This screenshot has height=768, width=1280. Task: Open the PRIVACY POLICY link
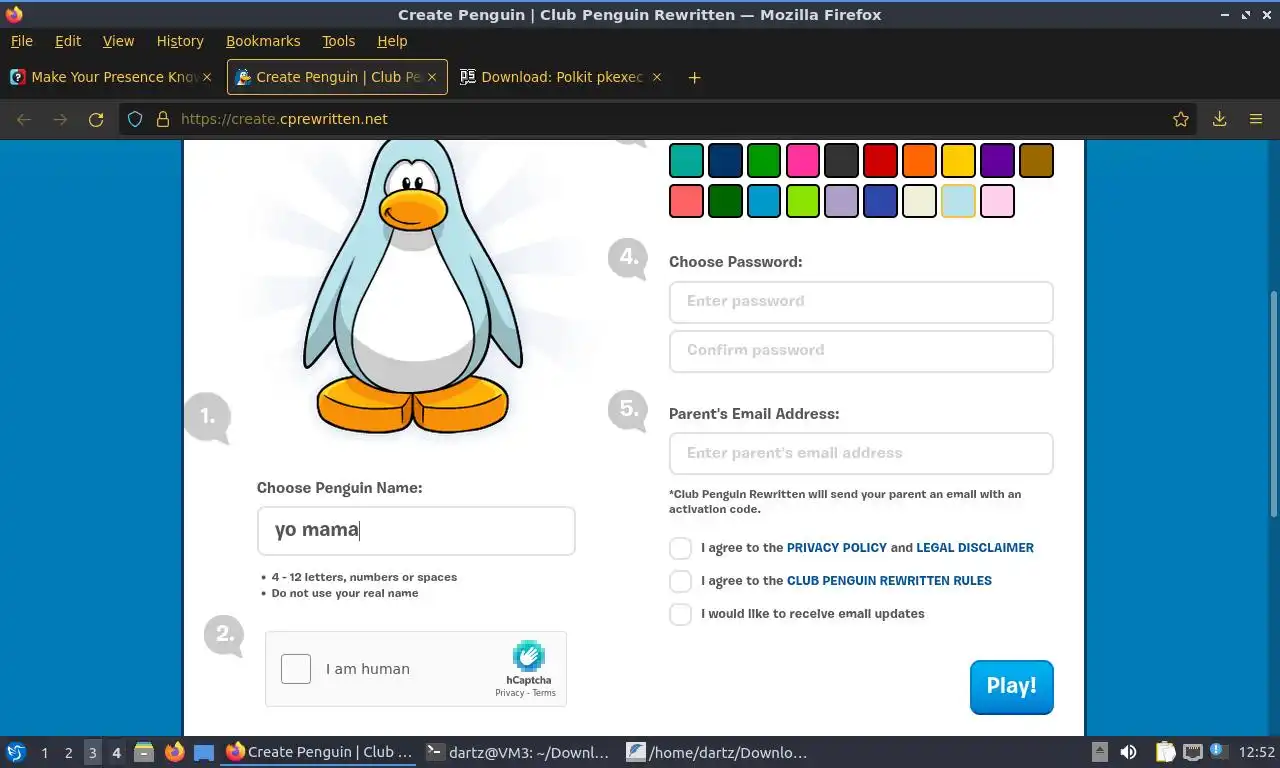[x=837, y=548]
